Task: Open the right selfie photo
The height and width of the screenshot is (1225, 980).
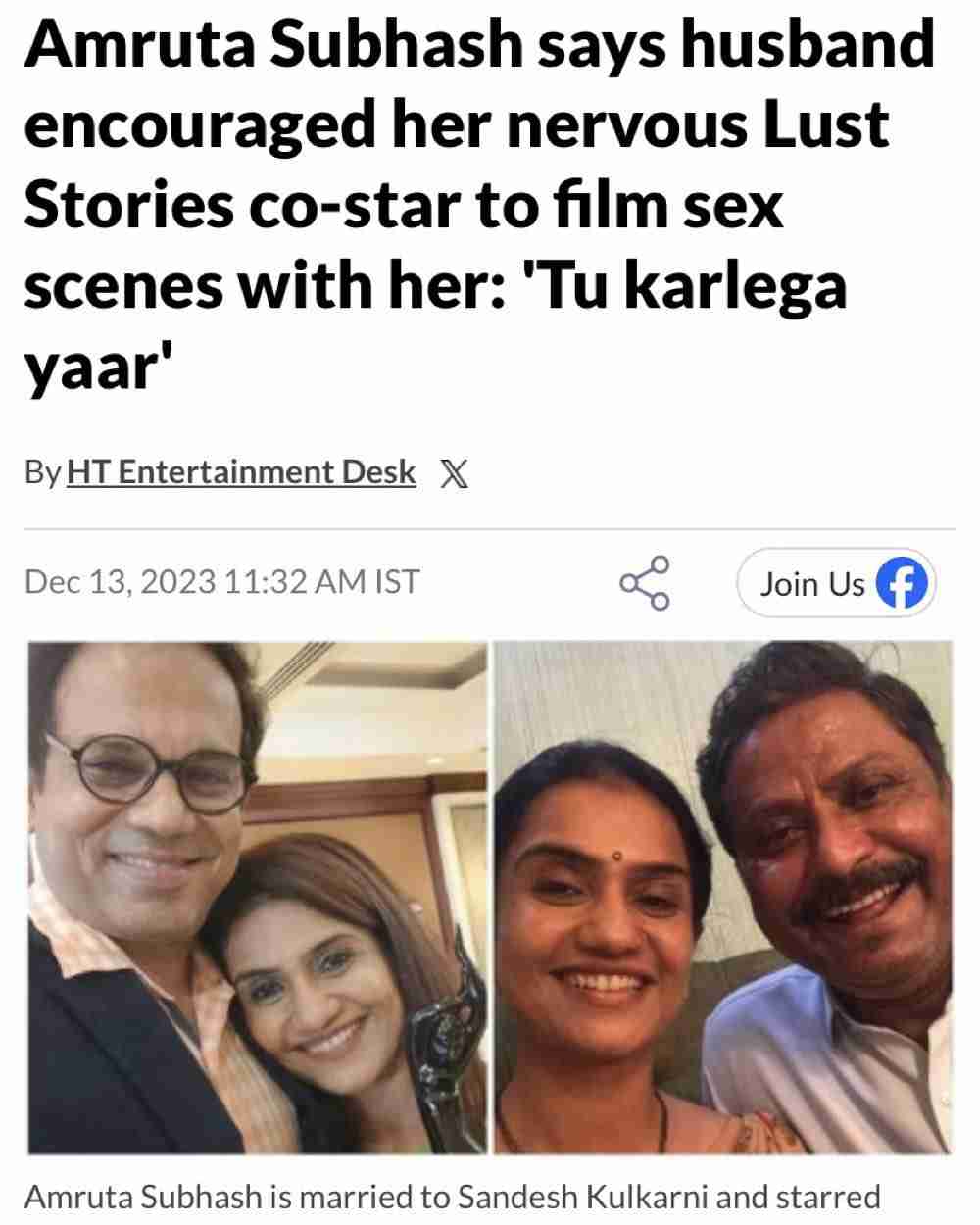Action: 723,896
